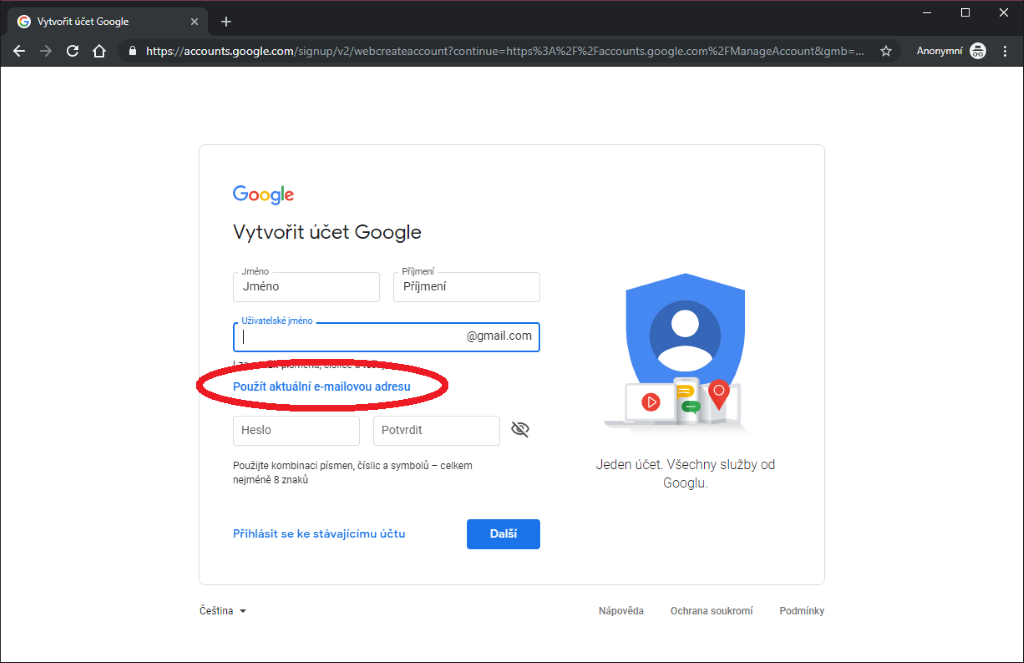Open the home page icon
Screen dimensions: 1024x663
click(99, 51)
